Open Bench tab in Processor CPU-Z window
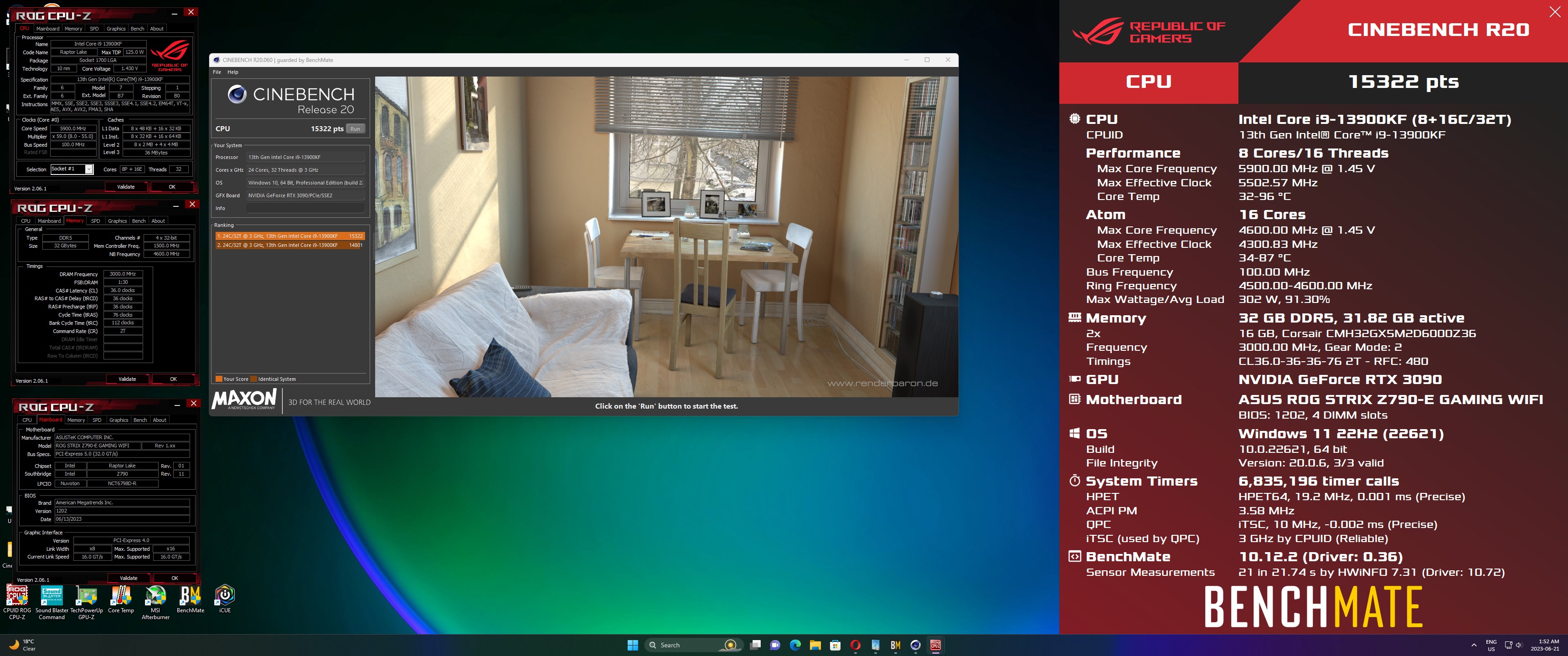 tap(138, 29)
